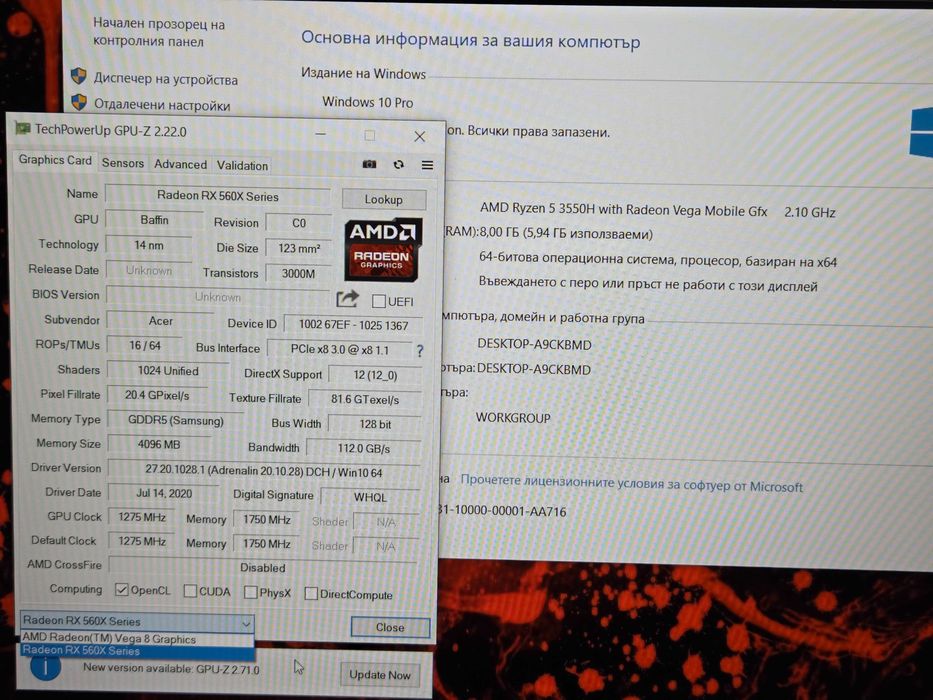Open Диспечер на устройства link

tap(165, 79)
